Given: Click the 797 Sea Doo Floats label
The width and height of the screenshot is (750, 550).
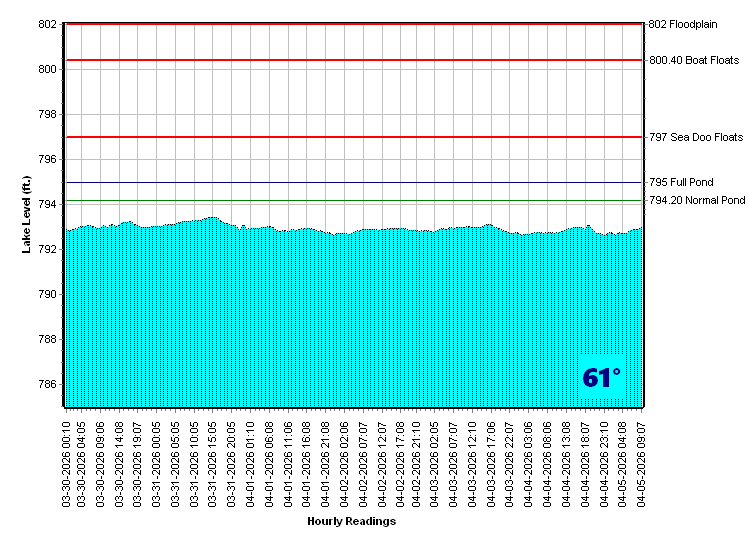Looking at the screenshot, I should [x=696, y=137].
